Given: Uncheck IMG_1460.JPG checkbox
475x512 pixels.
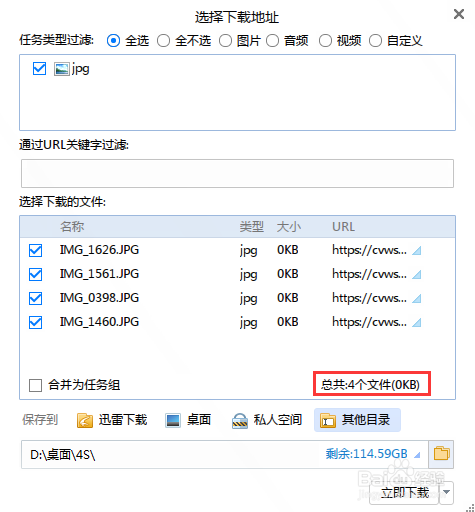Looking at the screenshot, I should pyautogui.click(x=35, y=322).
